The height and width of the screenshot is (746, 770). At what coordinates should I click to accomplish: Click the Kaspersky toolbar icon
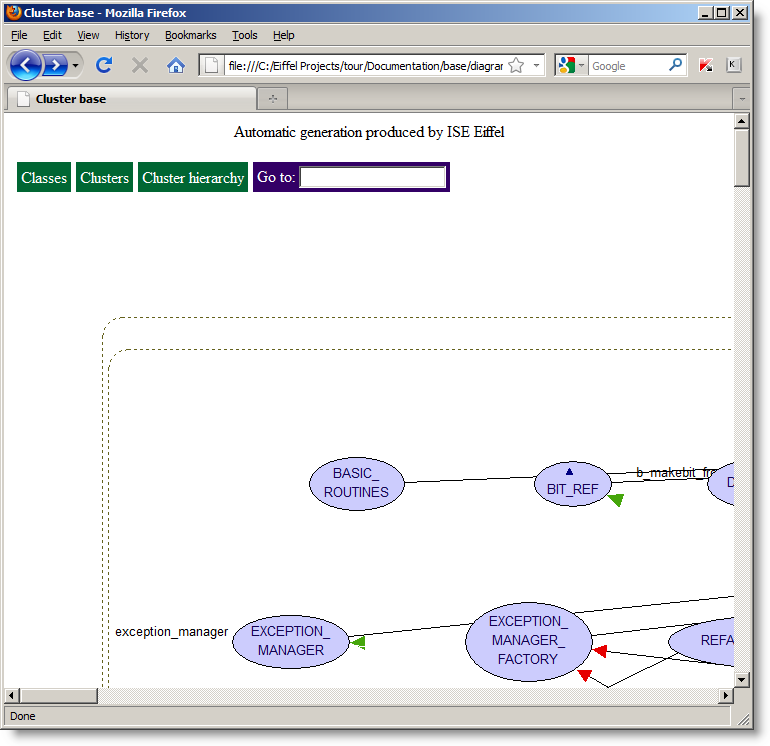pyautogui.click(x=706, y=65)
